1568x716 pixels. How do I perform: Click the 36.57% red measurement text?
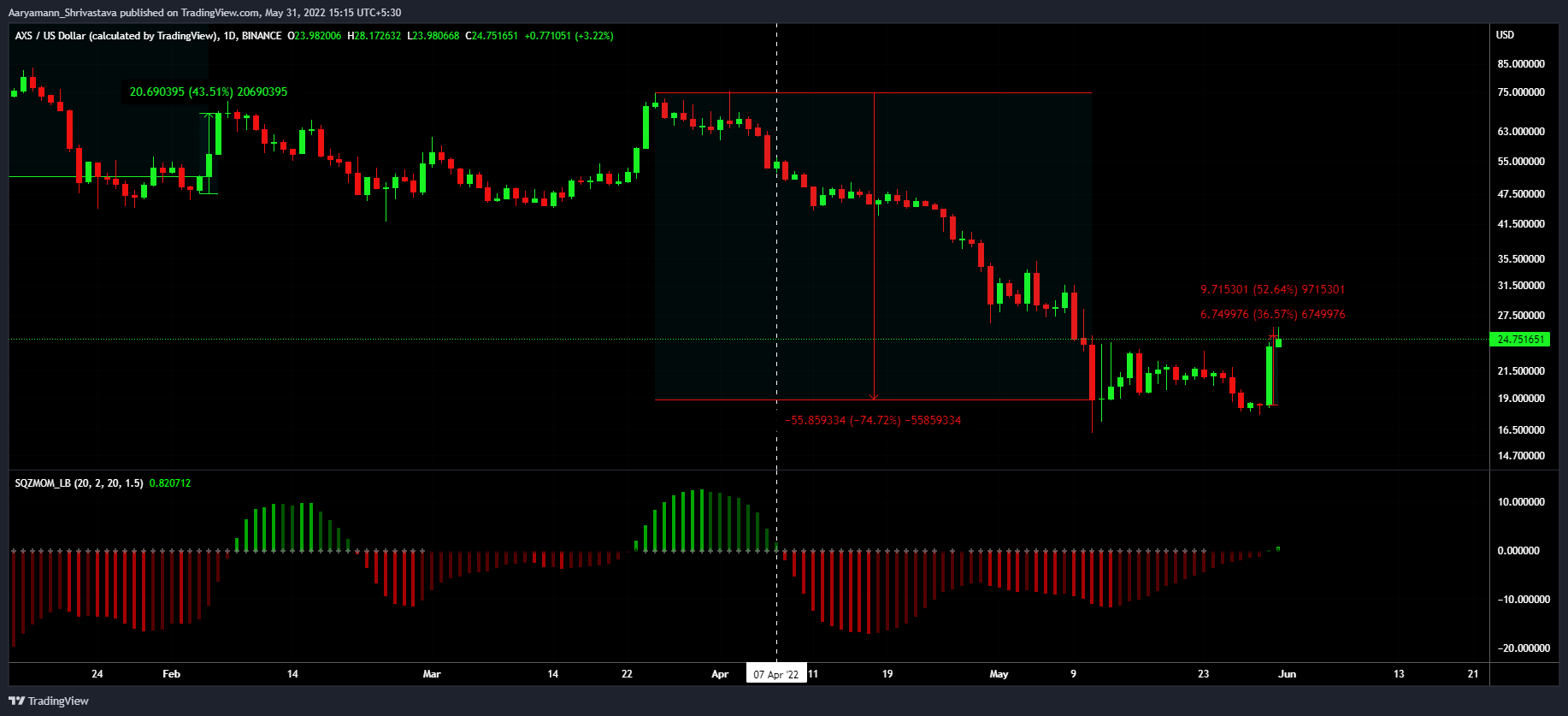point(1272,314)
